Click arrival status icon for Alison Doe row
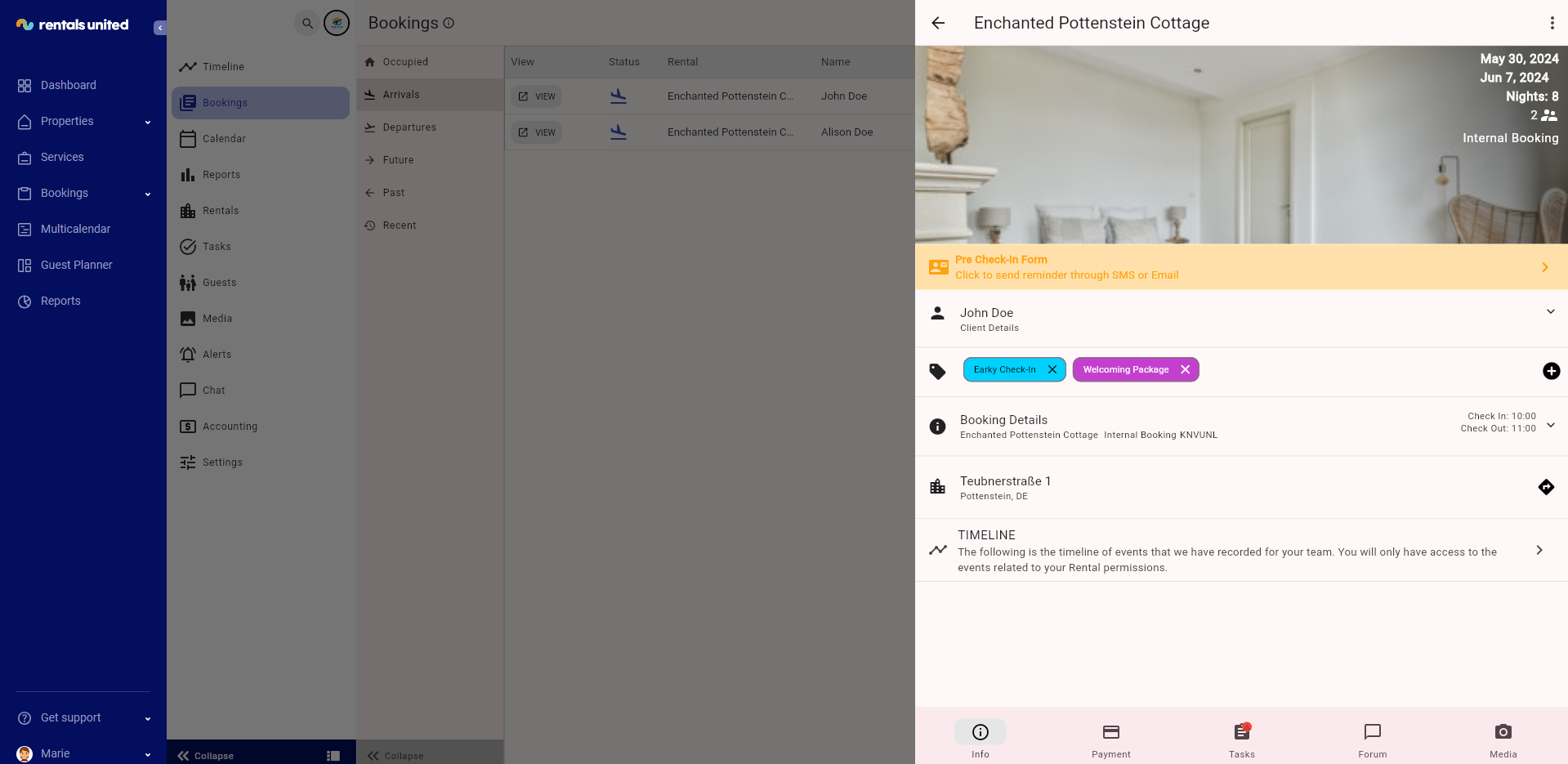The image size is (1568, 764). pyautogui.click(x=619, y=132)
